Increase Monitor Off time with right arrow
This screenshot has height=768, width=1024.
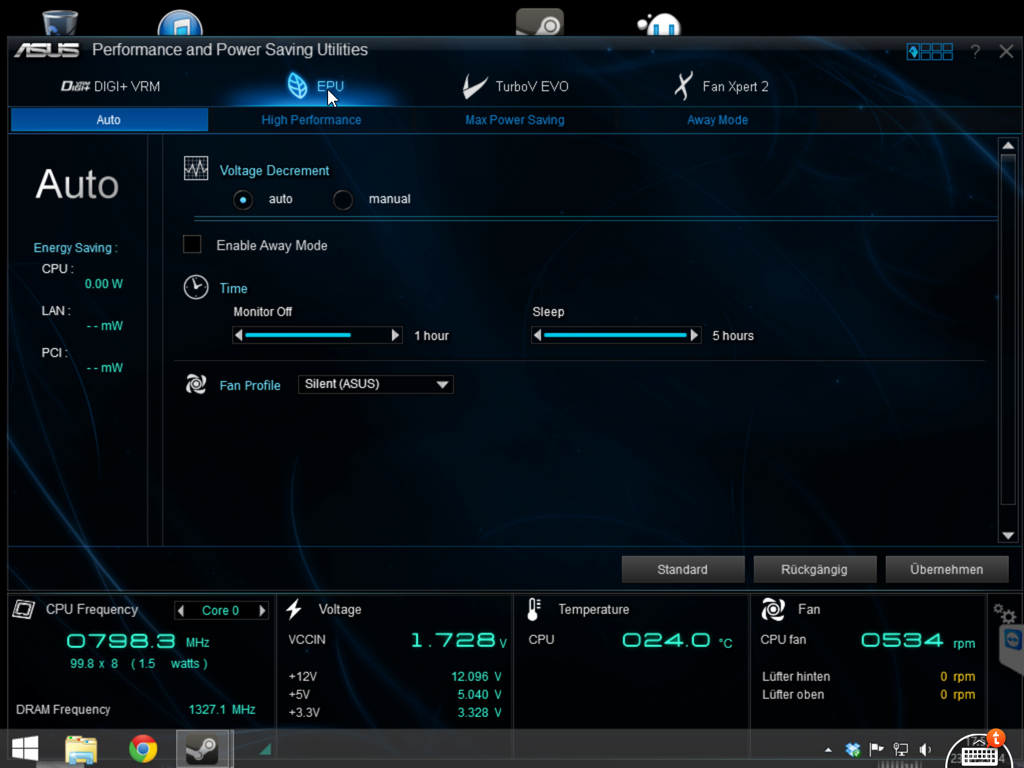pyautogui.click(x=395, y=335)
